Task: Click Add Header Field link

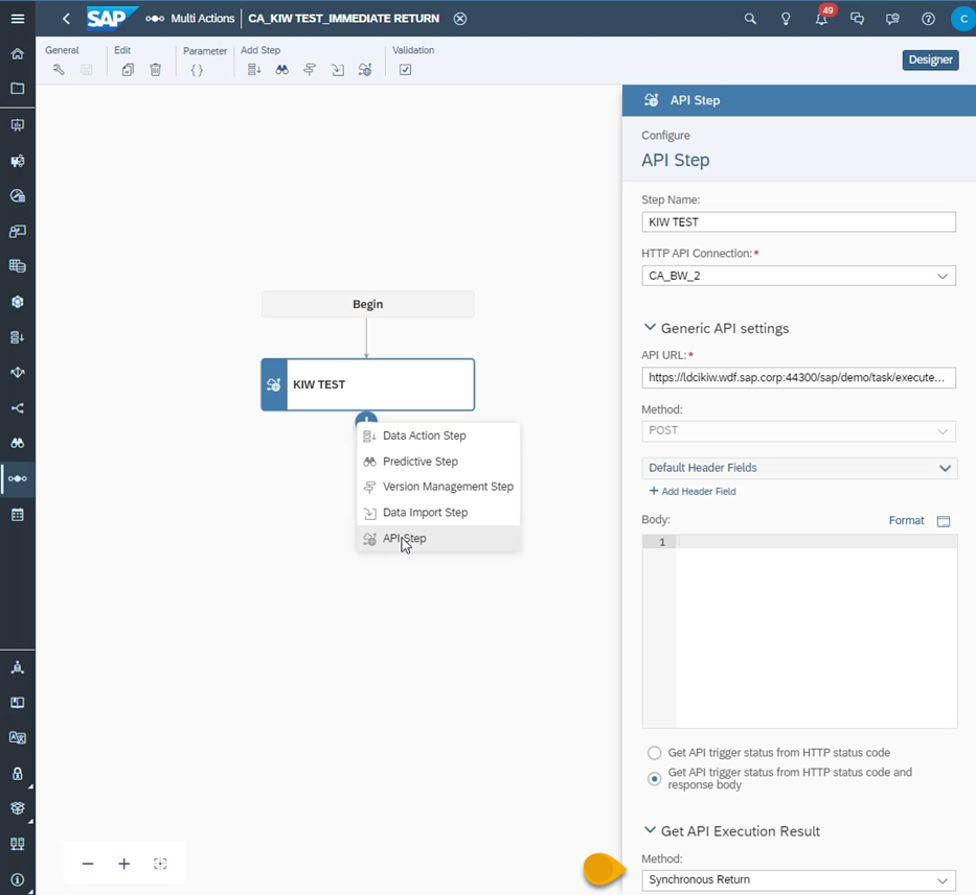Action: 692,491
